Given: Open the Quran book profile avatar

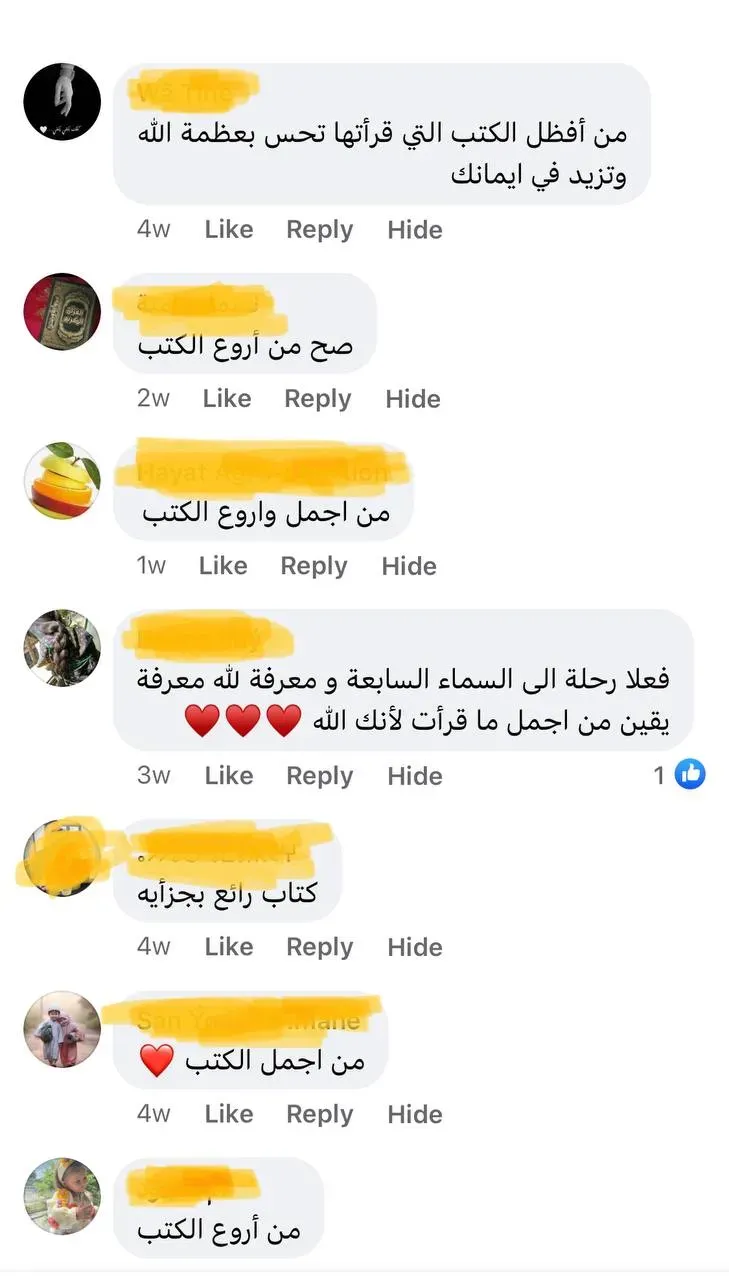Looking at the screenshot, I should pyautogui.click(x=62, y=312).
